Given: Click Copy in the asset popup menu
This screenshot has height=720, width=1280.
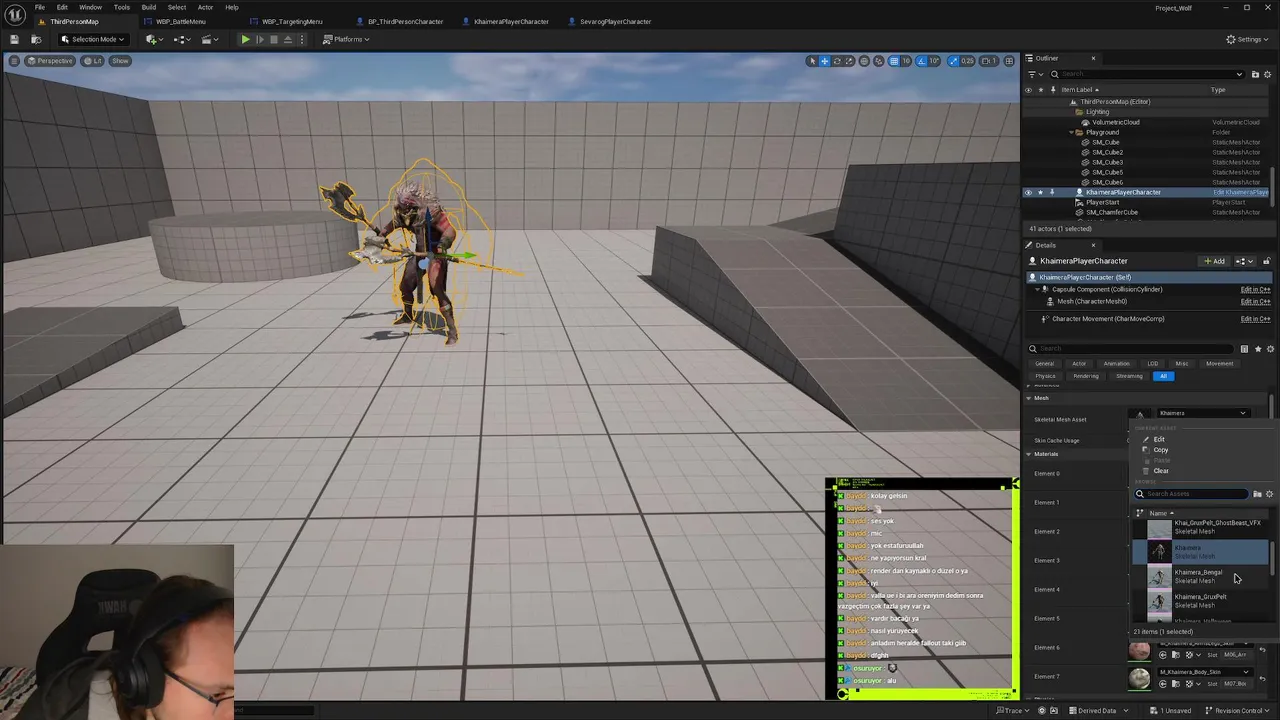Looking at the screenshot, I should coord(1160,450).
